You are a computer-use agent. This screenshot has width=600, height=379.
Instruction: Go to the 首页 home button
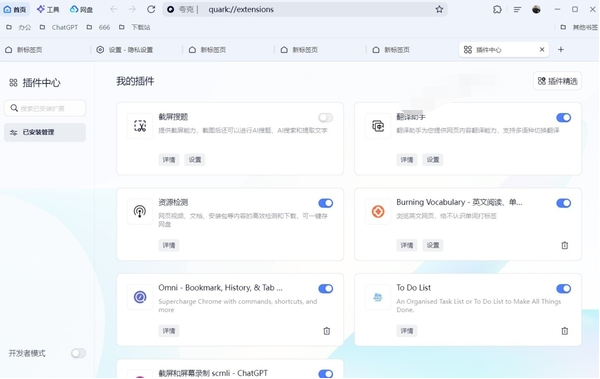pos(15,9)
